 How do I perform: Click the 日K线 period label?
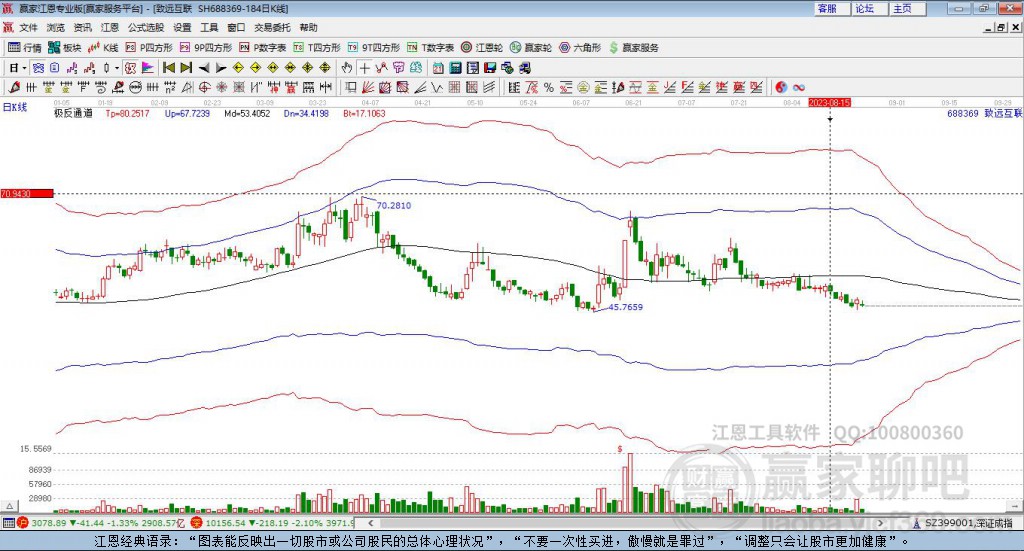coord(15,107)
